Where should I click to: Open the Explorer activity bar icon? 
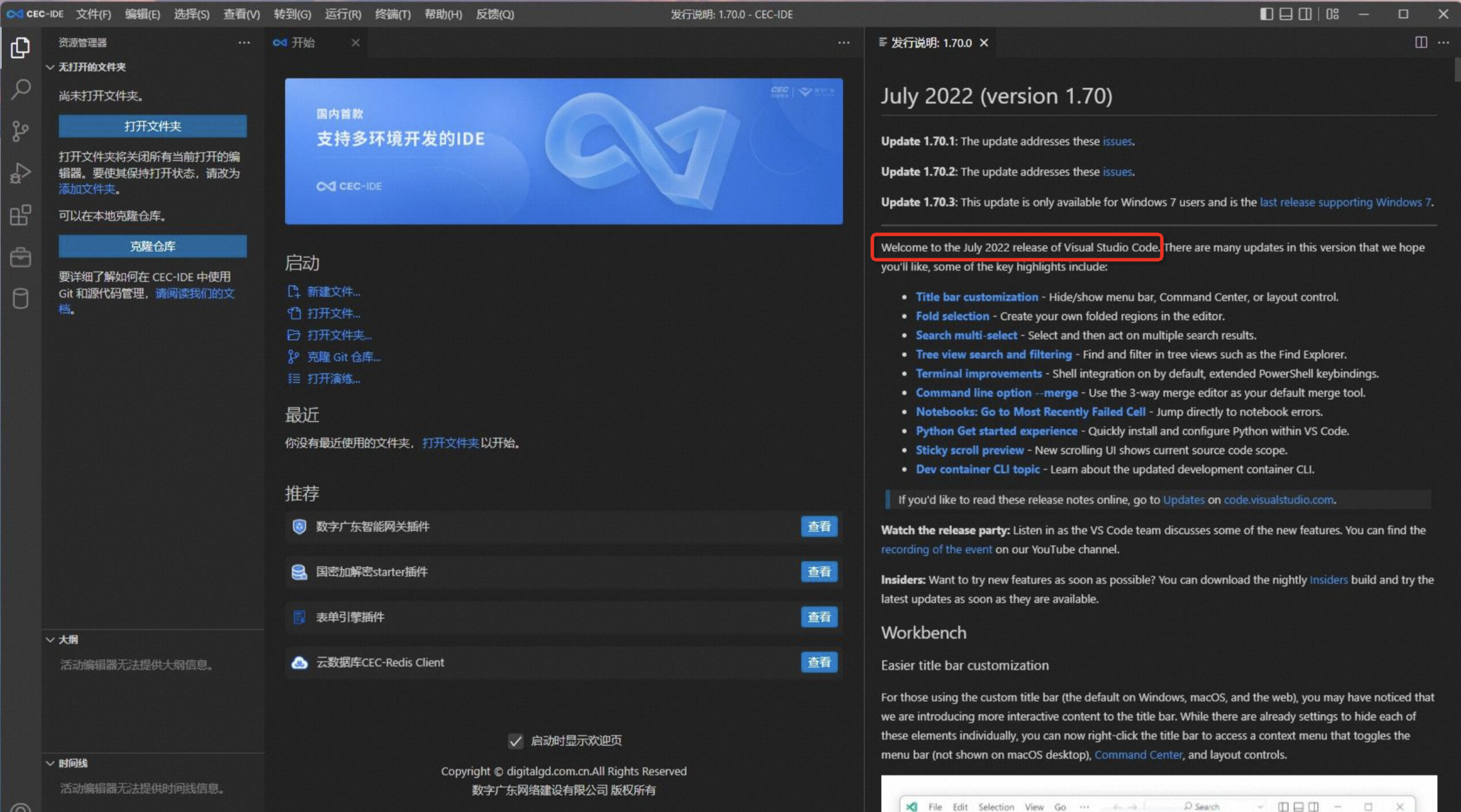tap(21, 47)
